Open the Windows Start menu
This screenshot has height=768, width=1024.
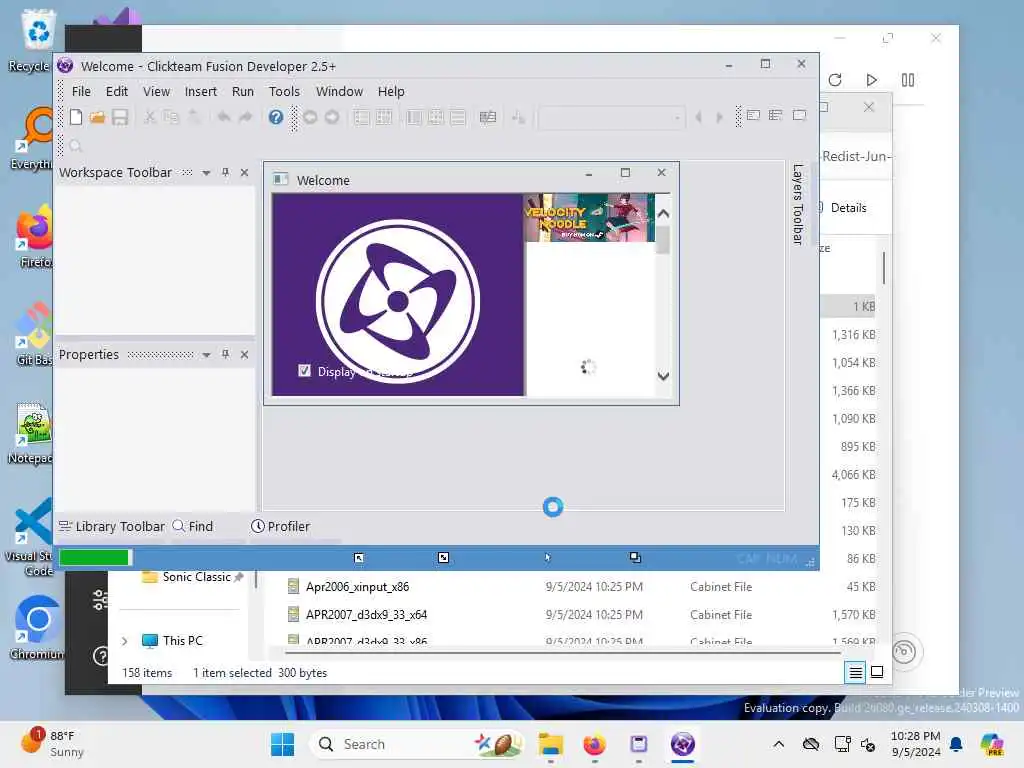pos(282,744)
